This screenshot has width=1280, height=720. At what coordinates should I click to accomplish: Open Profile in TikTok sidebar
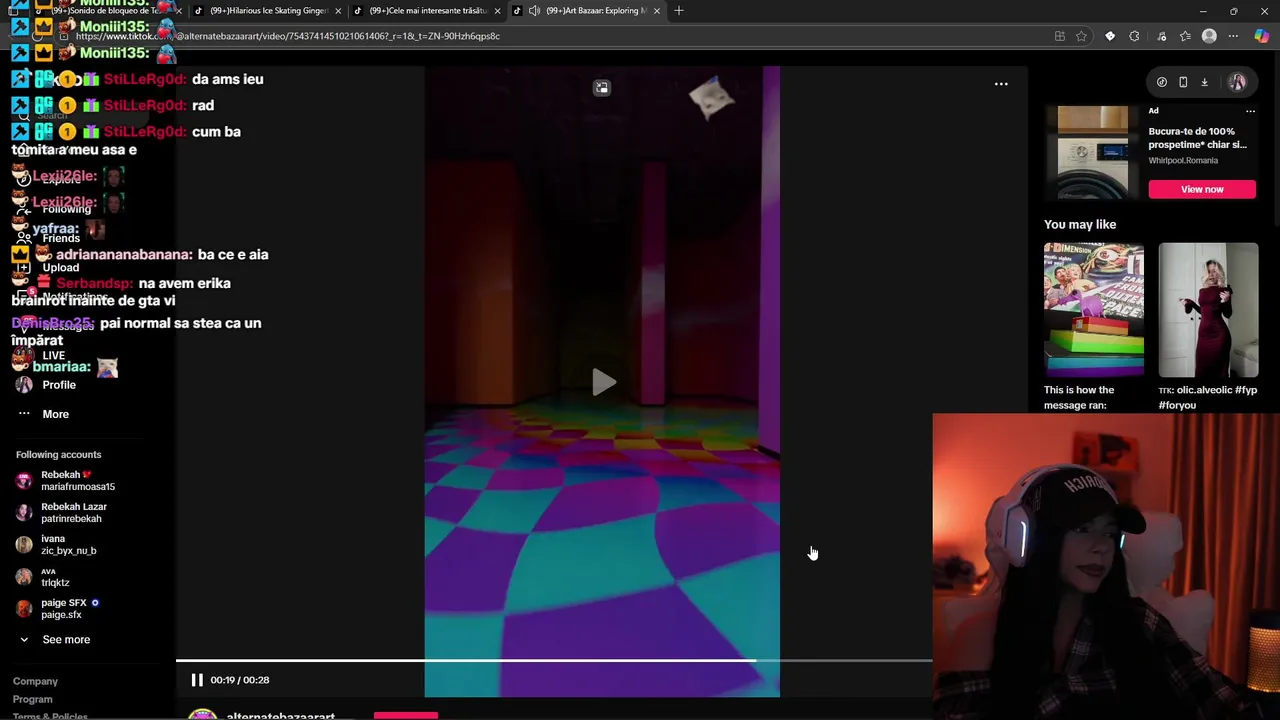click(x=58, y=385)
